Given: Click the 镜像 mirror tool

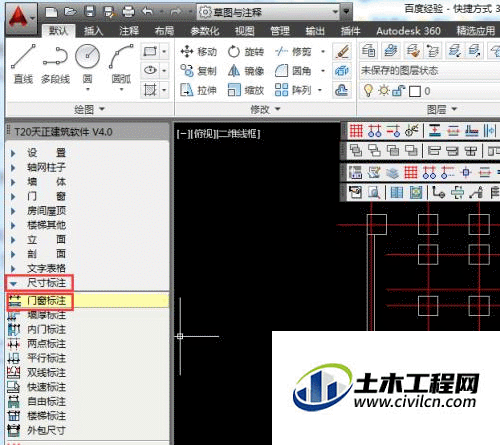Looking at the screenshot, I should click(x=246, y=71).
